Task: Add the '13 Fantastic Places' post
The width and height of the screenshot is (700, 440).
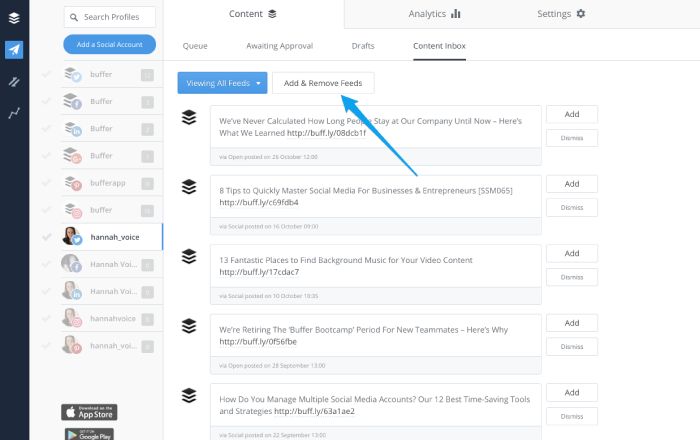Action: coord(572,253)
